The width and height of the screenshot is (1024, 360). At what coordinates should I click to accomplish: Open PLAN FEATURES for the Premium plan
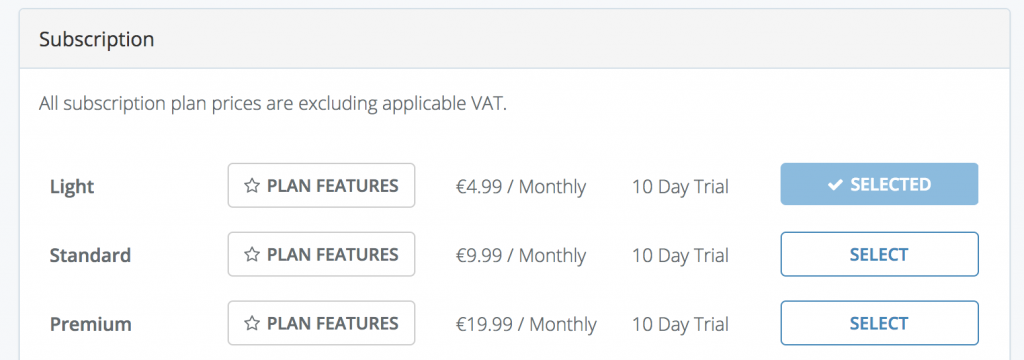click(x=321, y=323)
